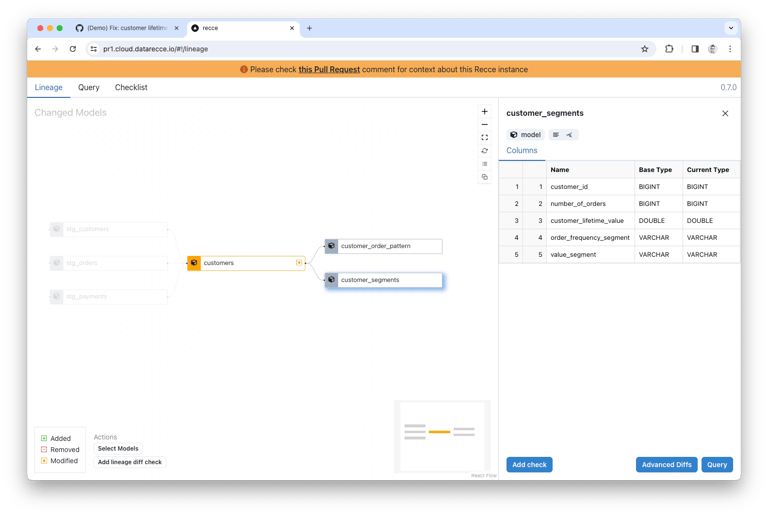Click the customer_segments node icon
The image size is (768, 516).
click(x=331, y=280)
